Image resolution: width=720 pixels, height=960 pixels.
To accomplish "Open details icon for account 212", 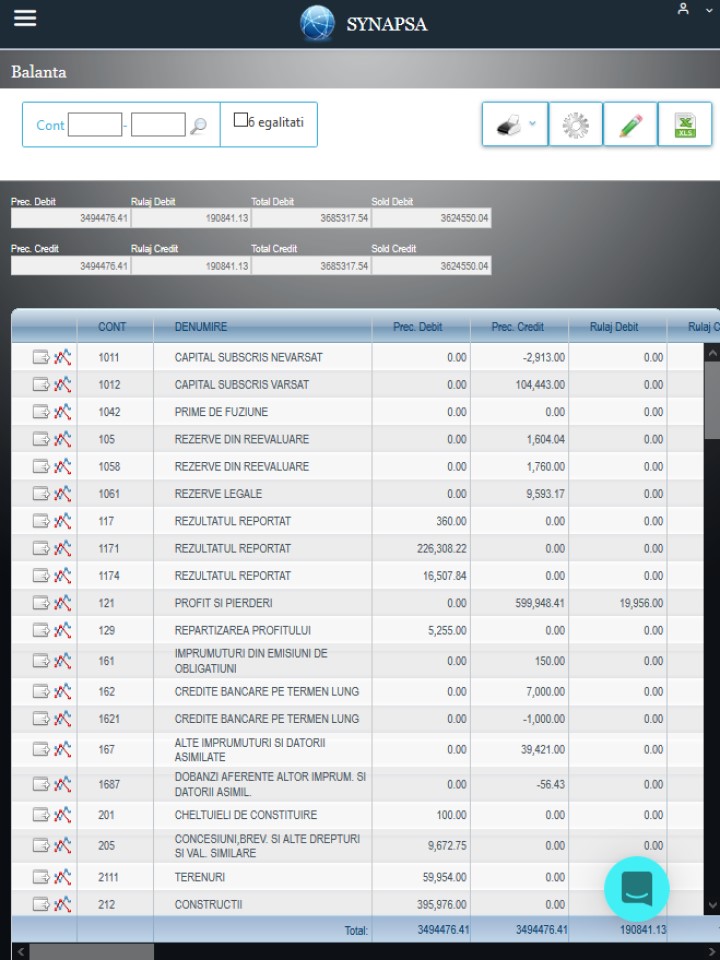I will 41,904.
